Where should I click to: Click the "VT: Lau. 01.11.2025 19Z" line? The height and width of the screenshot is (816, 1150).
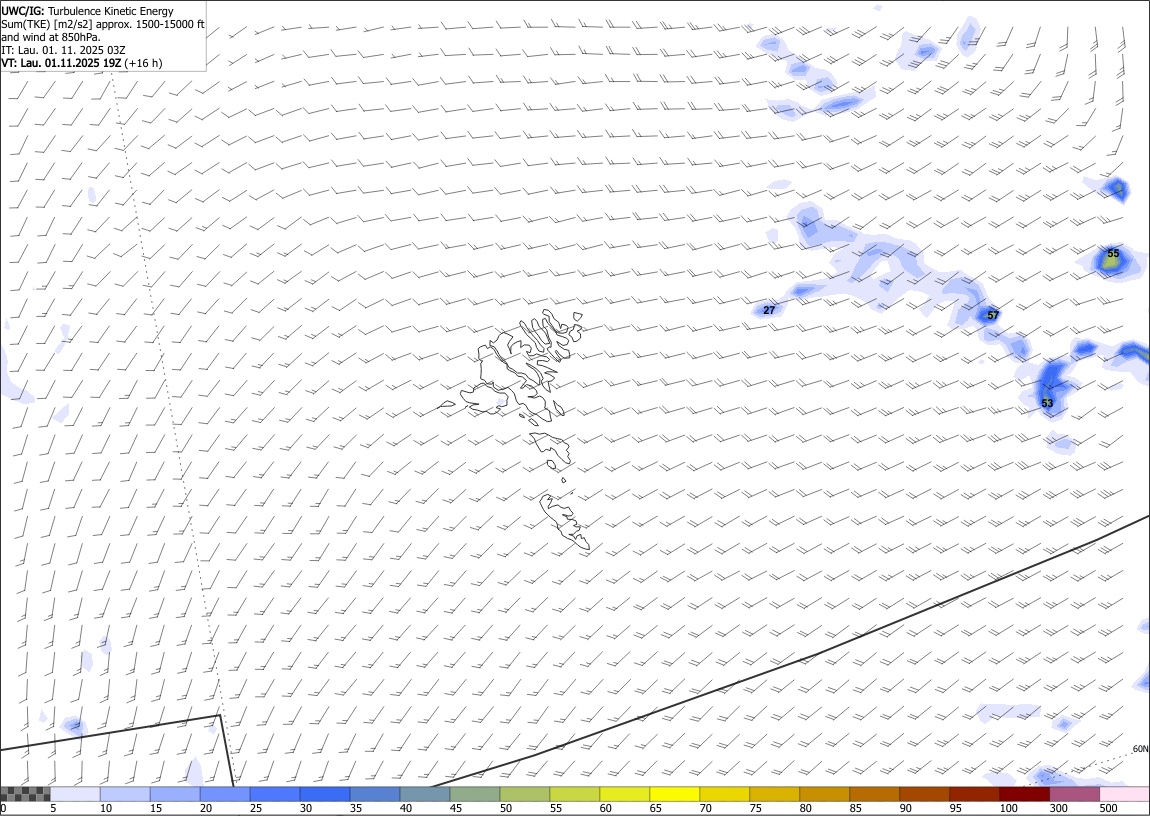62,63
